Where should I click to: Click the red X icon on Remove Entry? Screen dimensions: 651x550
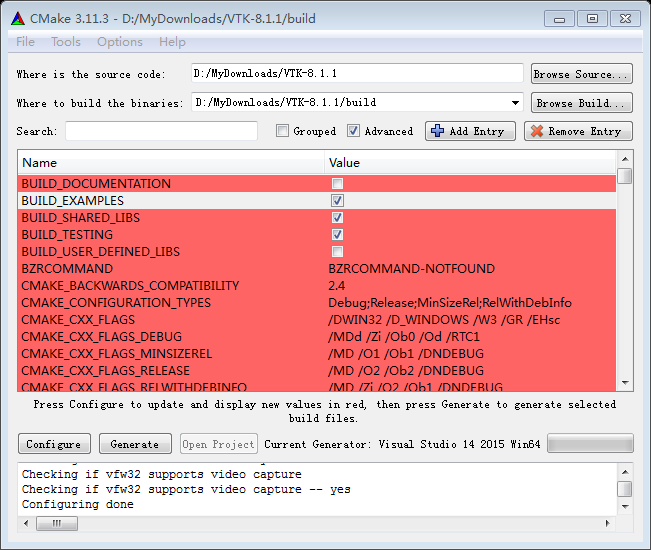(x=537, y=131)
